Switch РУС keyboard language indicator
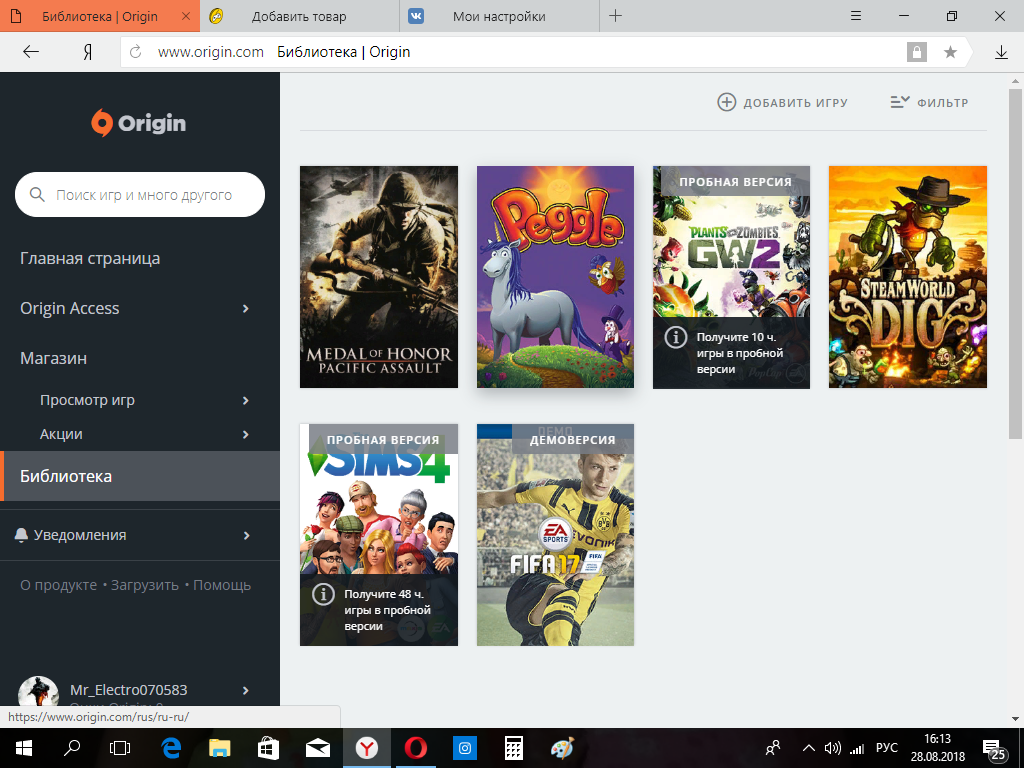 (x=886, y=748)
